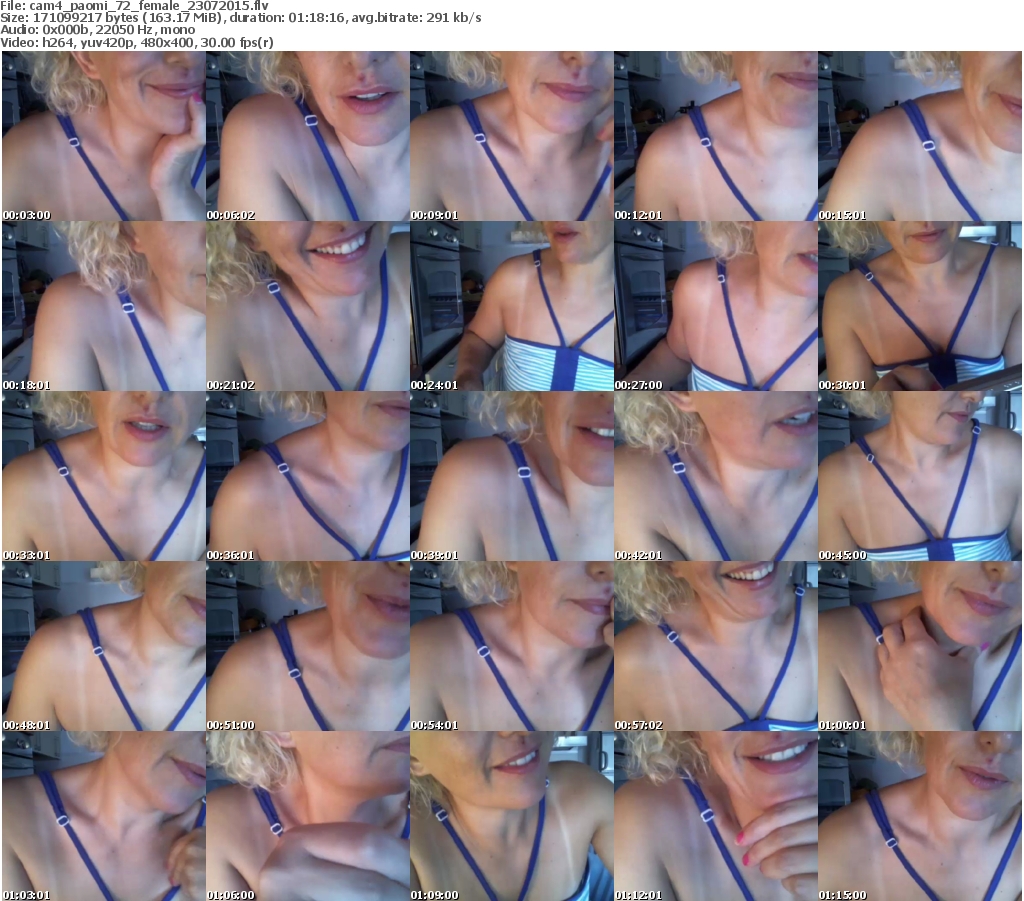1024x901 pixels.
Task: Select the thumbnail timestamped 00:33:01
Action: [104, 476]
